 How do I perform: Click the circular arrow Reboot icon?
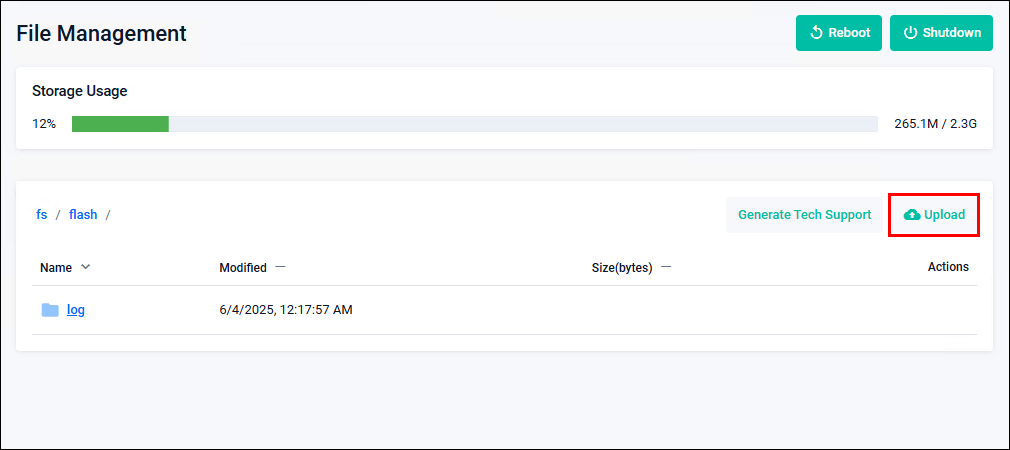pos(816,33)
